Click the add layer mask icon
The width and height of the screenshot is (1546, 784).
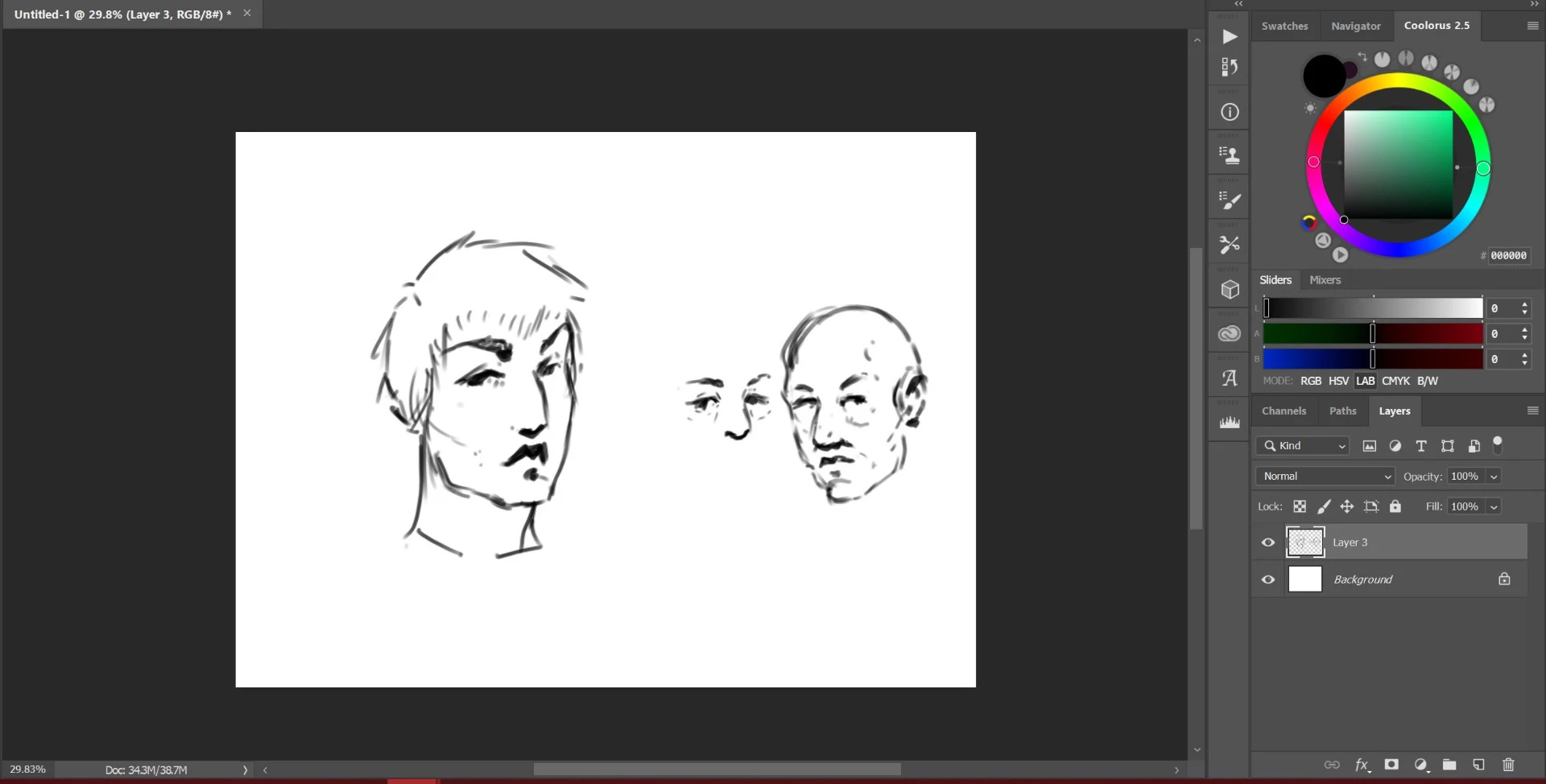pos(1391,765)
